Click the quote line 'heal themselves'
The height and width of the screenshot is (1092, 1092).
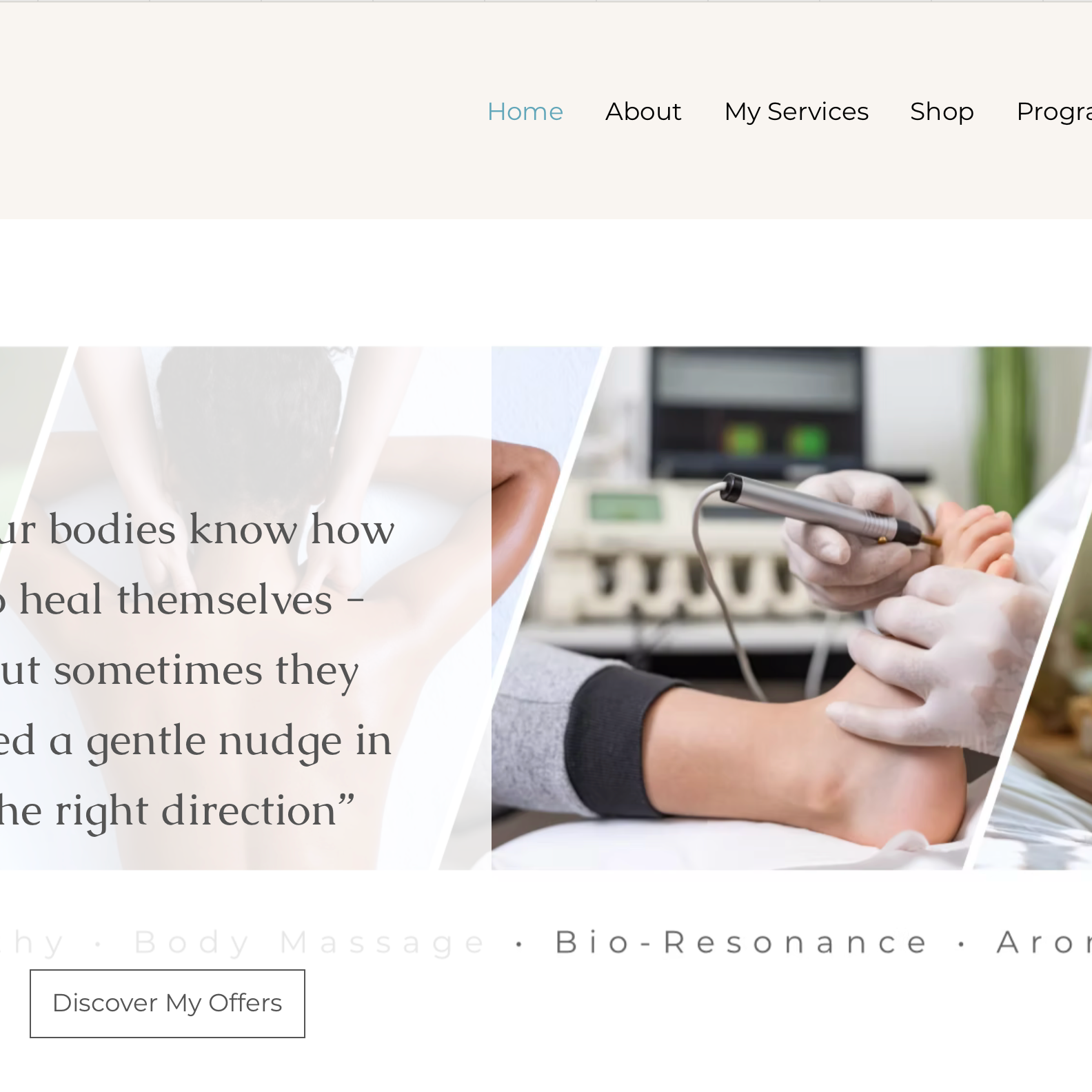(x=176, y=599)
